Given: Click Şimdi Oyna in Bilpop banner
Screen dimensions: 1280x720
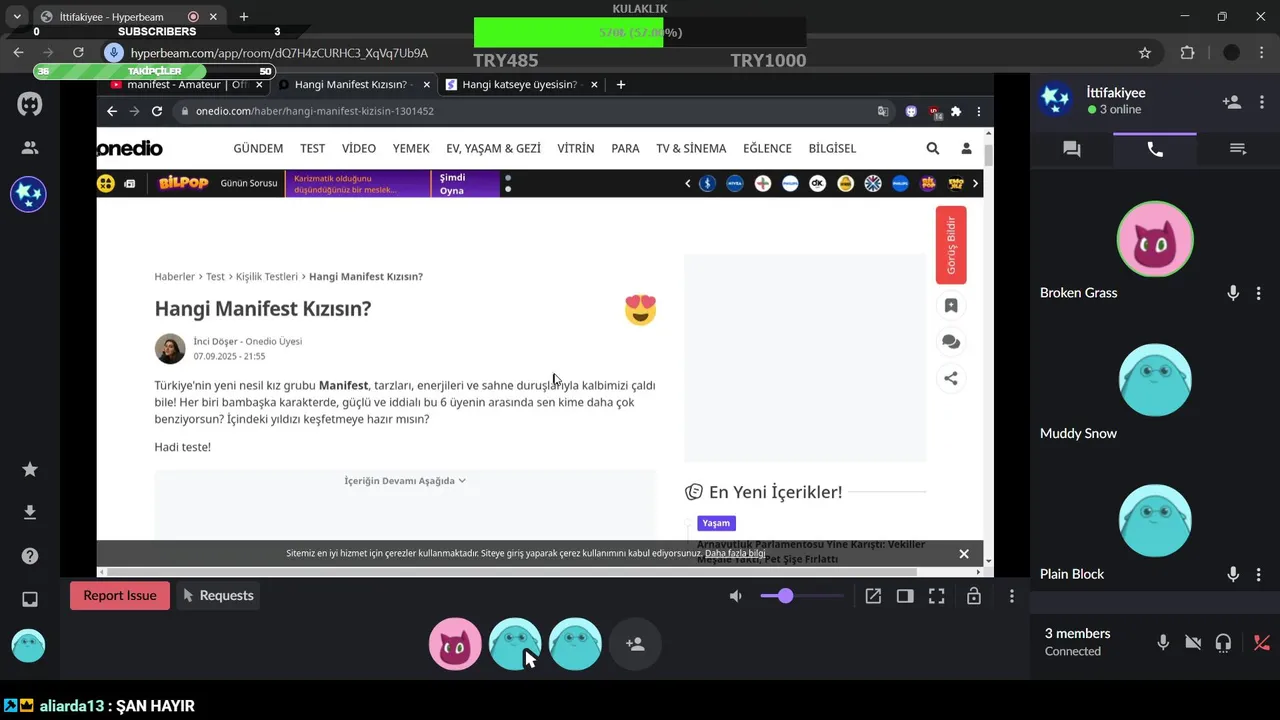Looking at the screenshot, I should [467, 184].
